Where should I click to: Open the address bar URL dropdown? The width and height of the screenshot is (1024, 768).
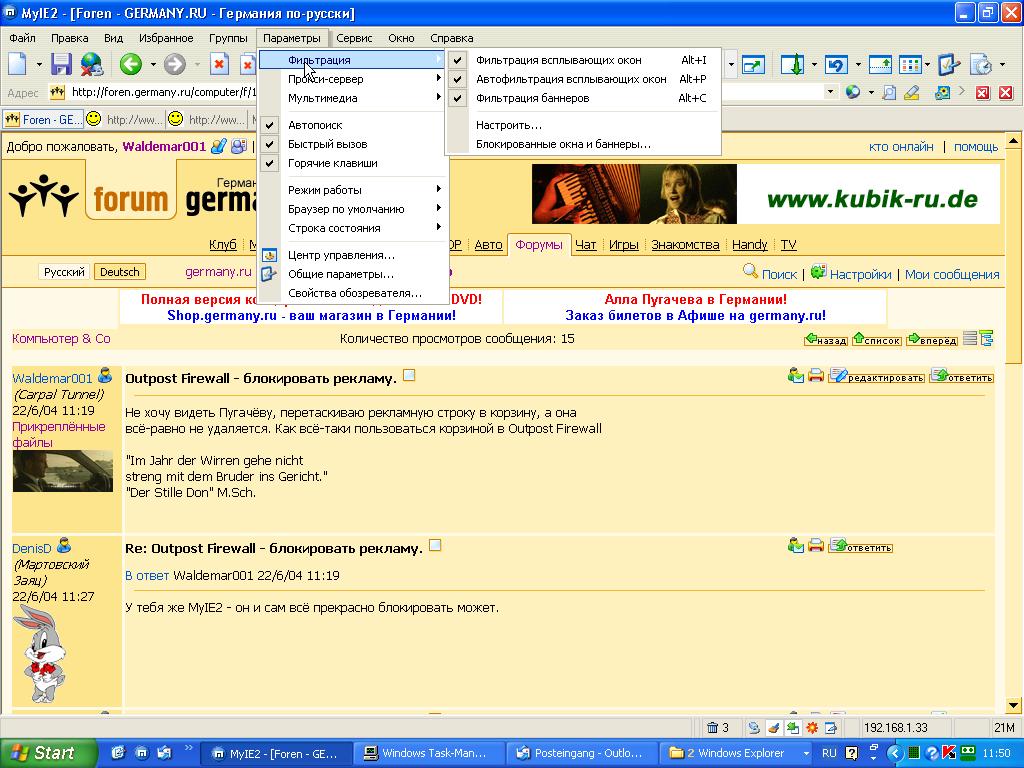coord(830,91)
